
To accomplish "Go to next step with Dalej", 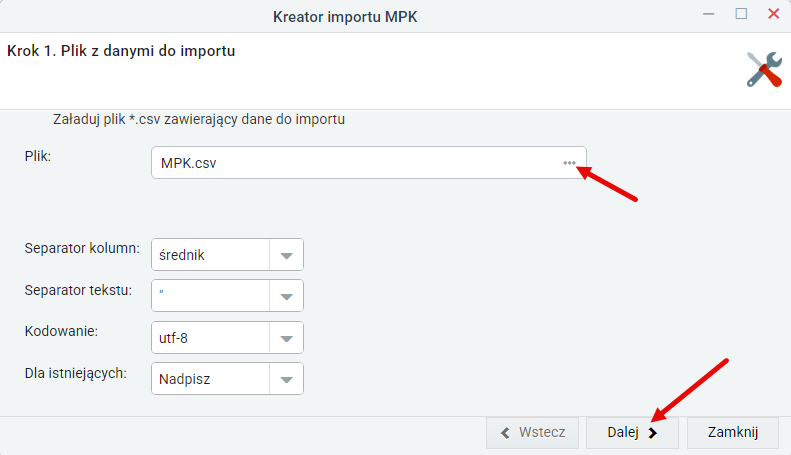I will point(632,432).
